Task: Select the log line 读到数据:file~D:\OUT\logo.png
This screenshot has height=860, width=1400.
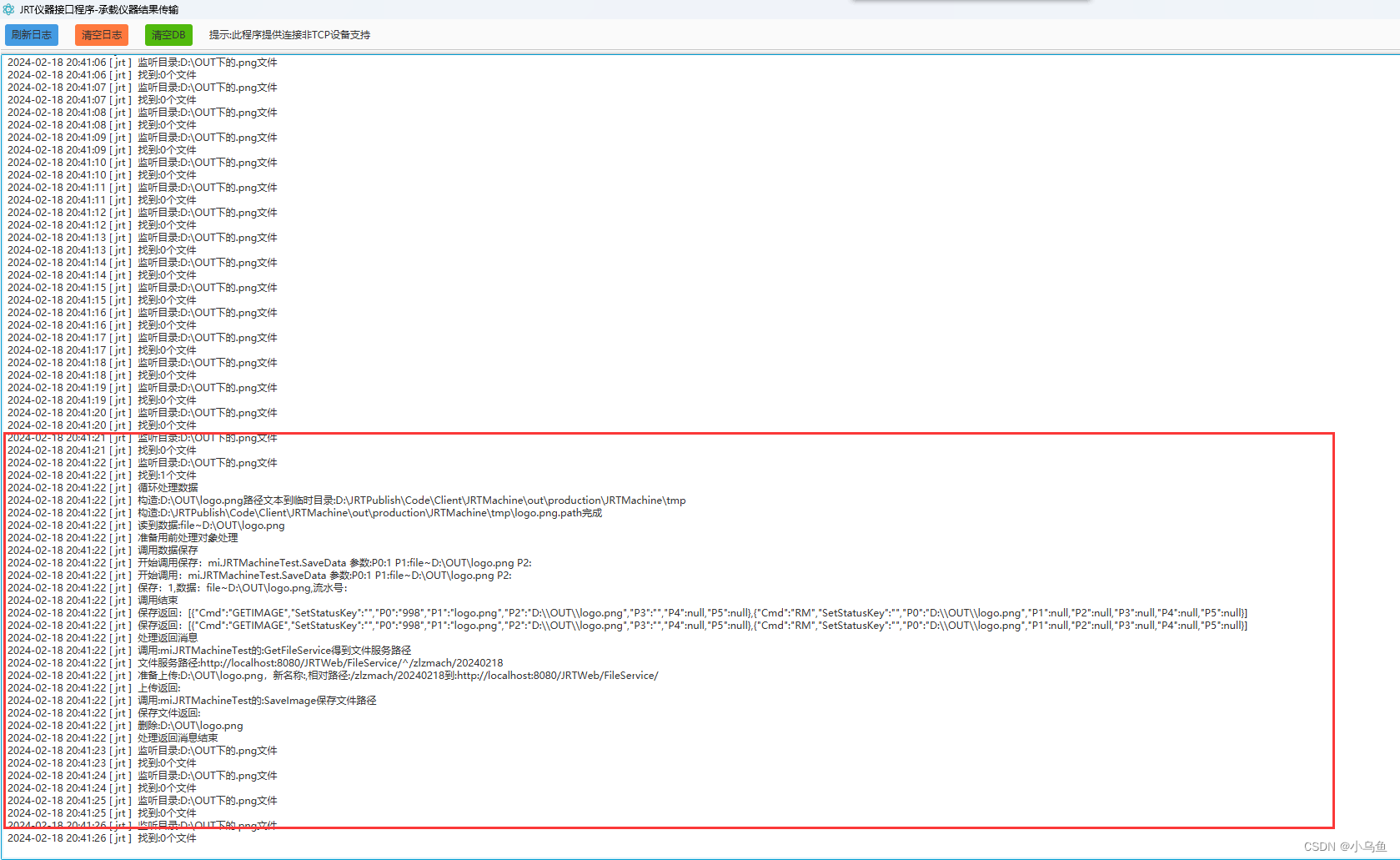Action: (x=146, y=526)
